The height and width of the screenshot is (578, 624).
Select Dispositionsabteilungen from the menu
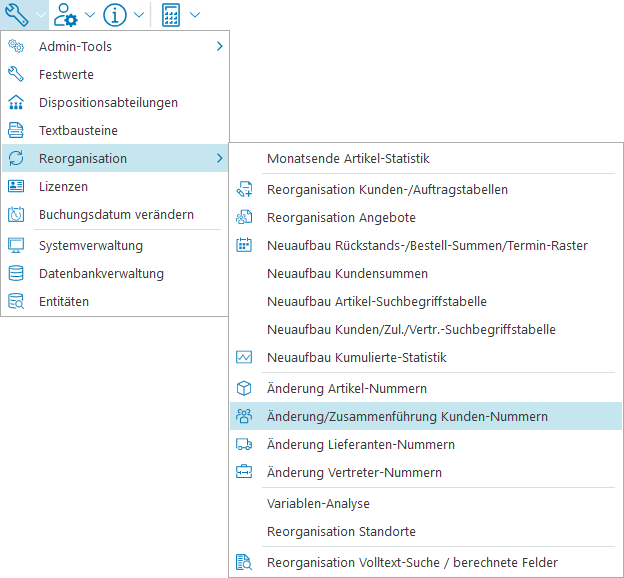[x=108, y=102]
